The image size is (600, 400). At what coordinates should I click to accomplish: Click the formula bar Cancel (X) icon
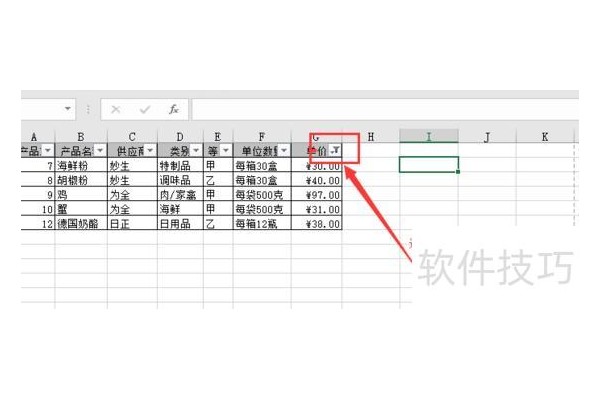(116, 110)
